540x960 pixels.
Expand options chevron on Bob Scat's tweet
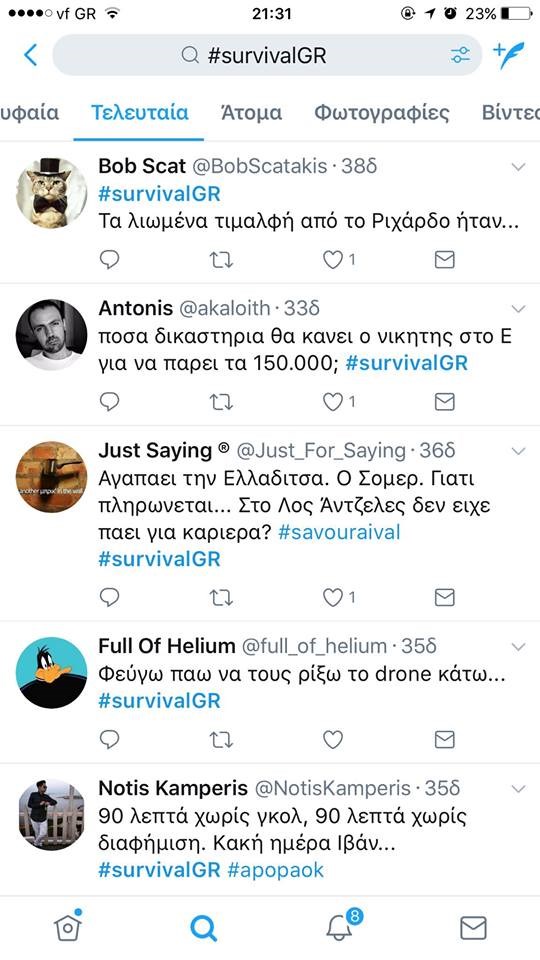click(519, 167)
